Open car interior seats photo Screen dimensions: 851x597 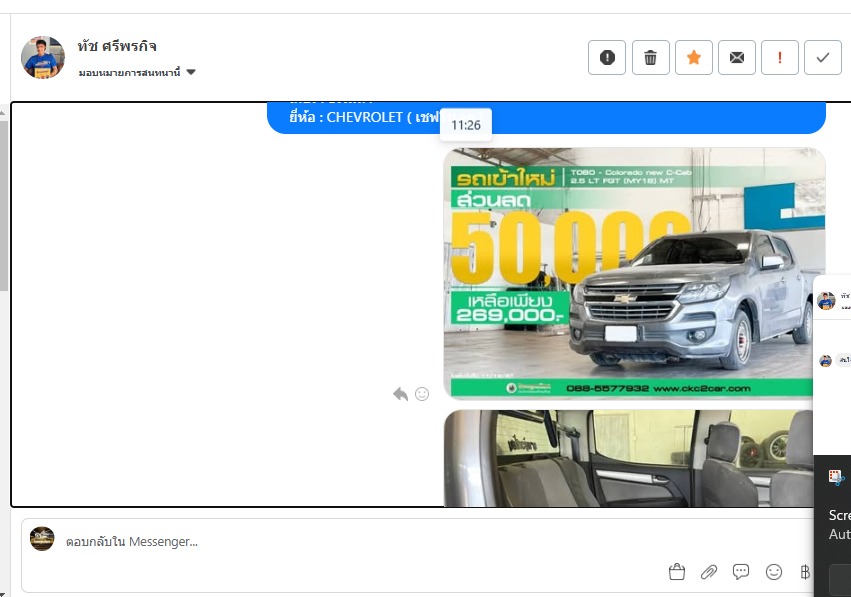(628, 458)
